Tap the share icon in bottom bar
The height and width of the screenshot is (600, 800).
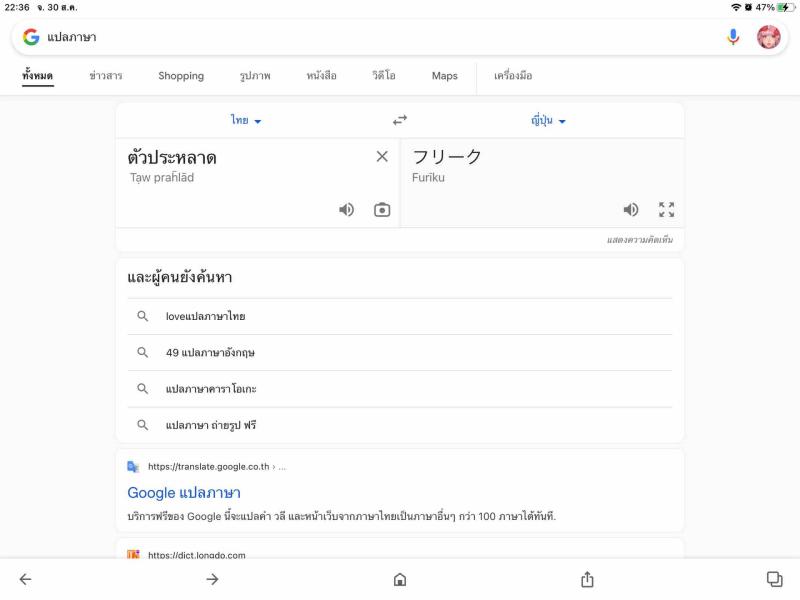click(x=587, y=579)
